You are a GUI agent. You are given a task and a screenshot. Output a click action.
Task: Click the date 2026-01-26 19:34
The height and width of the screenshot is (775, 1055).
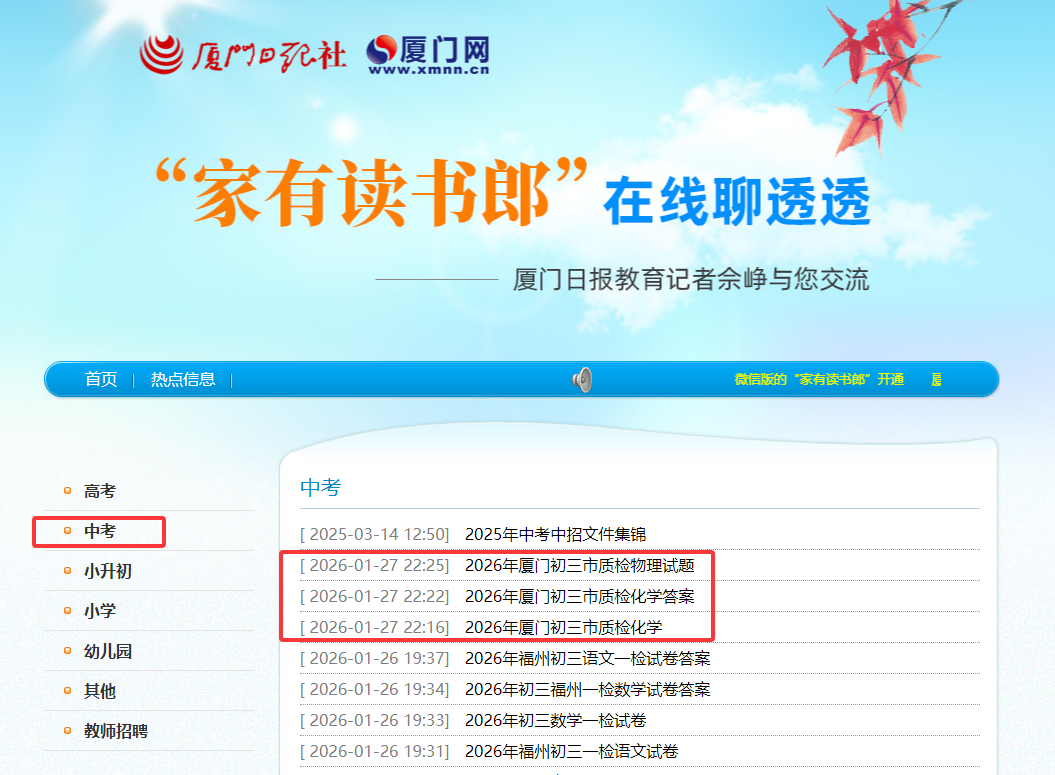[375, 690]
